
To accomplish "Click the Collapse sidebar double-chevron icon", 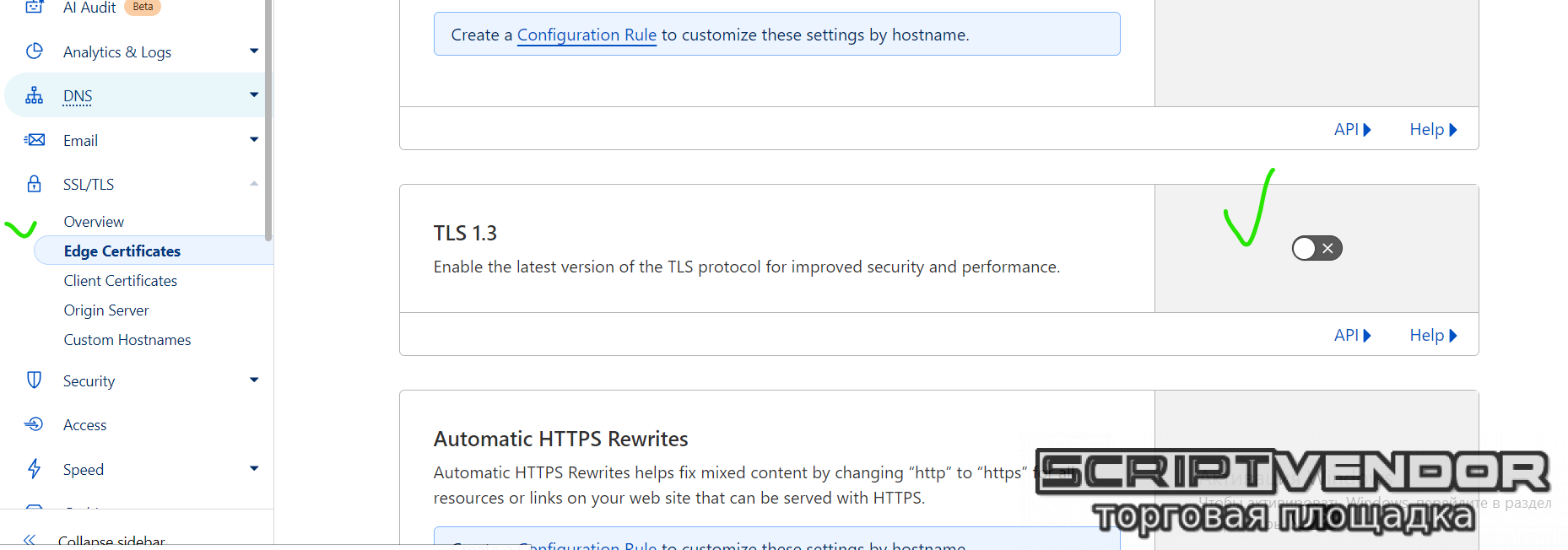I will (30, 540).
